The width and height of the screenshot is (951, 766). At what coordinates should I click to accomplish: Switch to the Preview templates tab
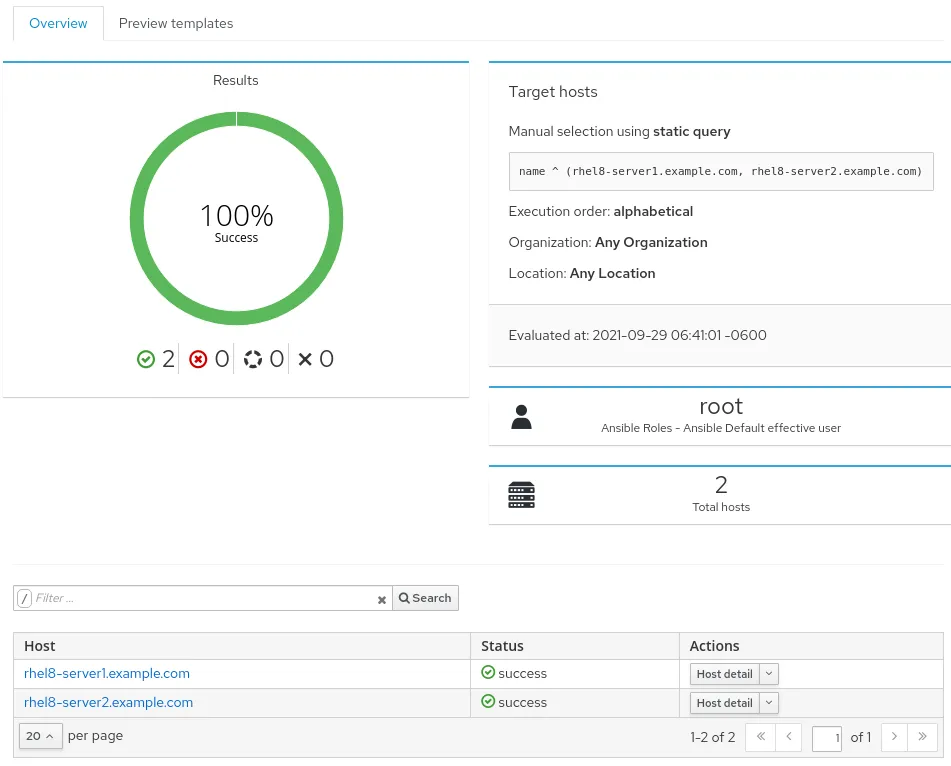176,23
